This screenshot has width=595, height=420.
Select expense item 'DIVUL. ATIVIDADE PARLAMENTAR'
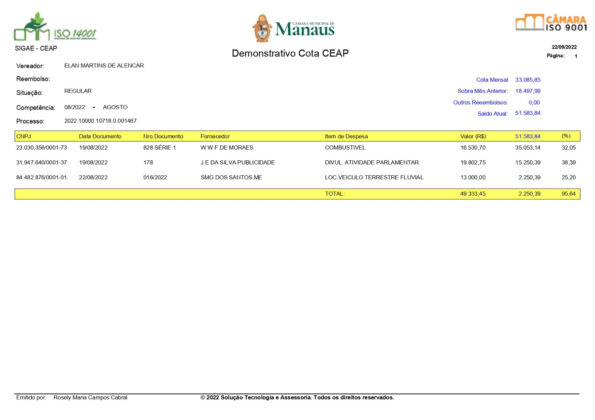click(371, 162)
